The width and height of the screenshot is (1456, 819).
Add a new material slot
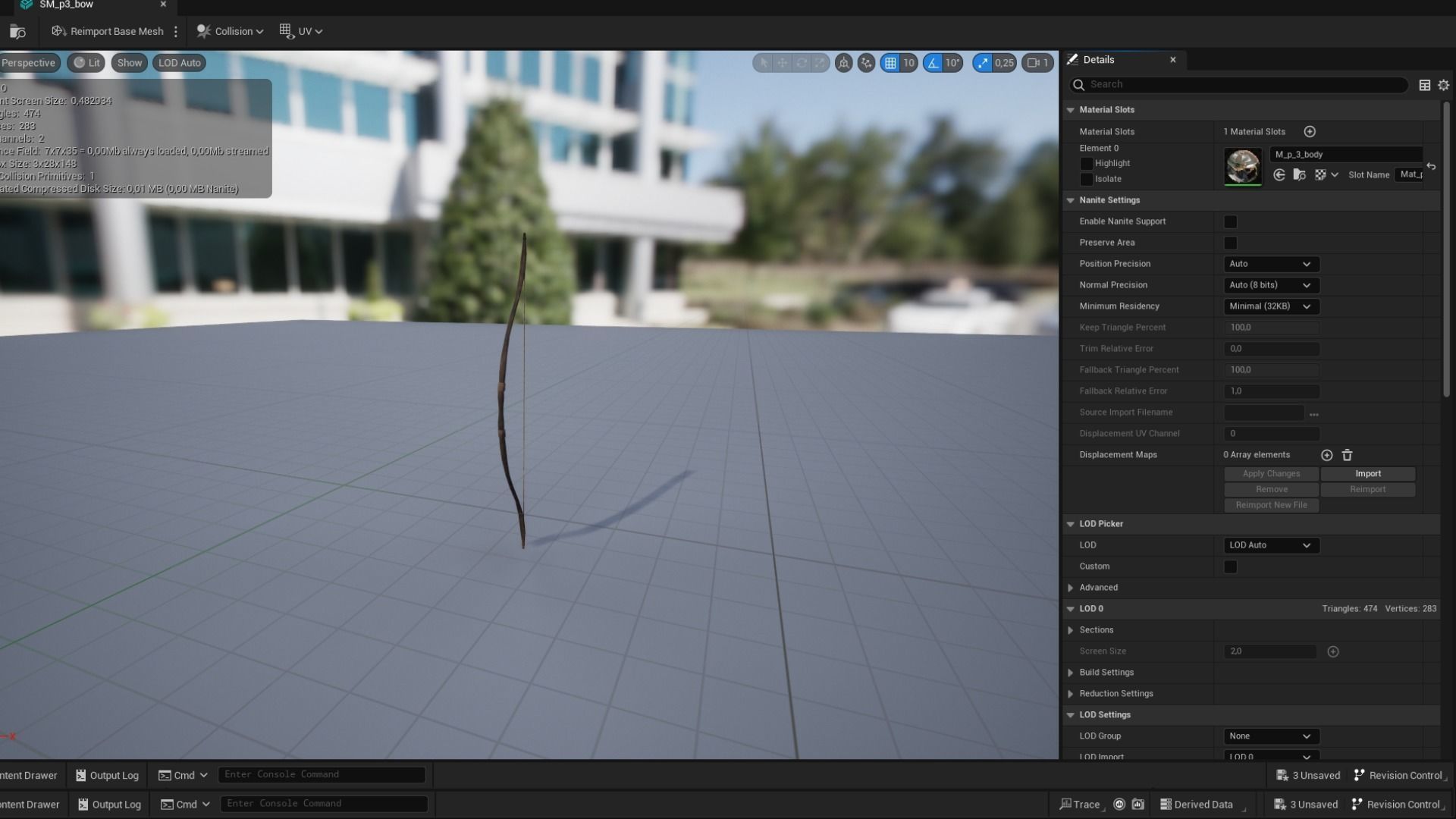[1310, 132]
